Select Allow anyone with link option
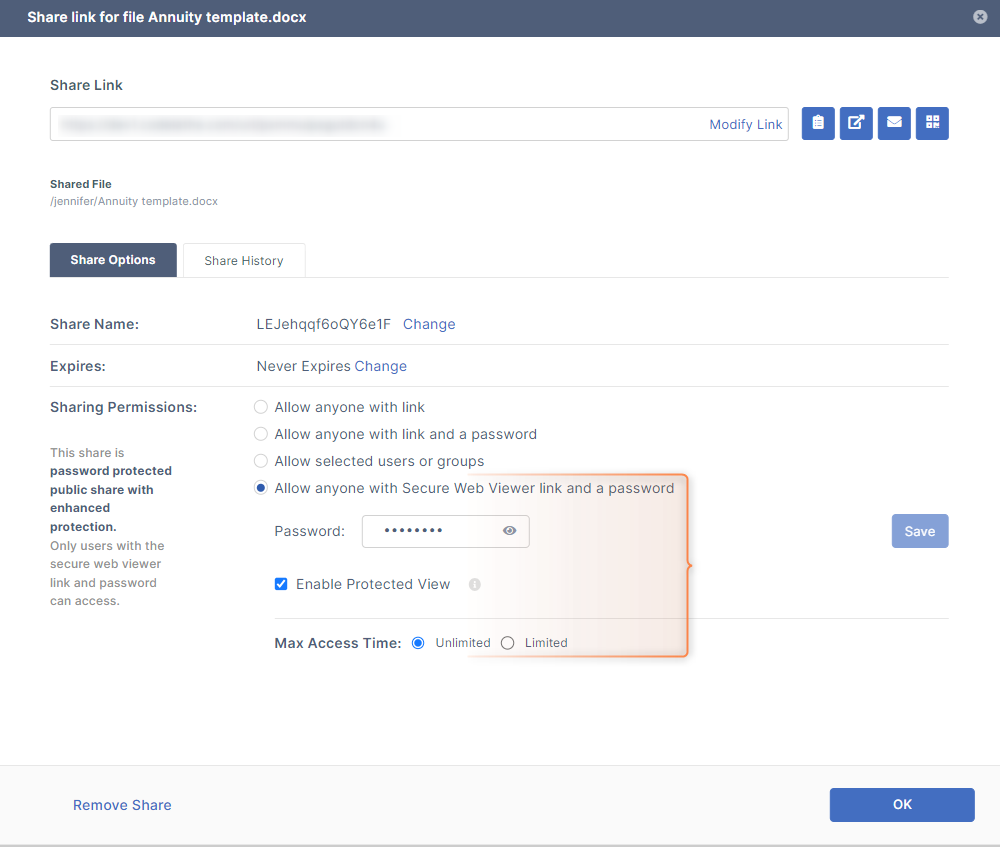The height and width of the screenshot is (847, 1000). click(x=261, y=407)
